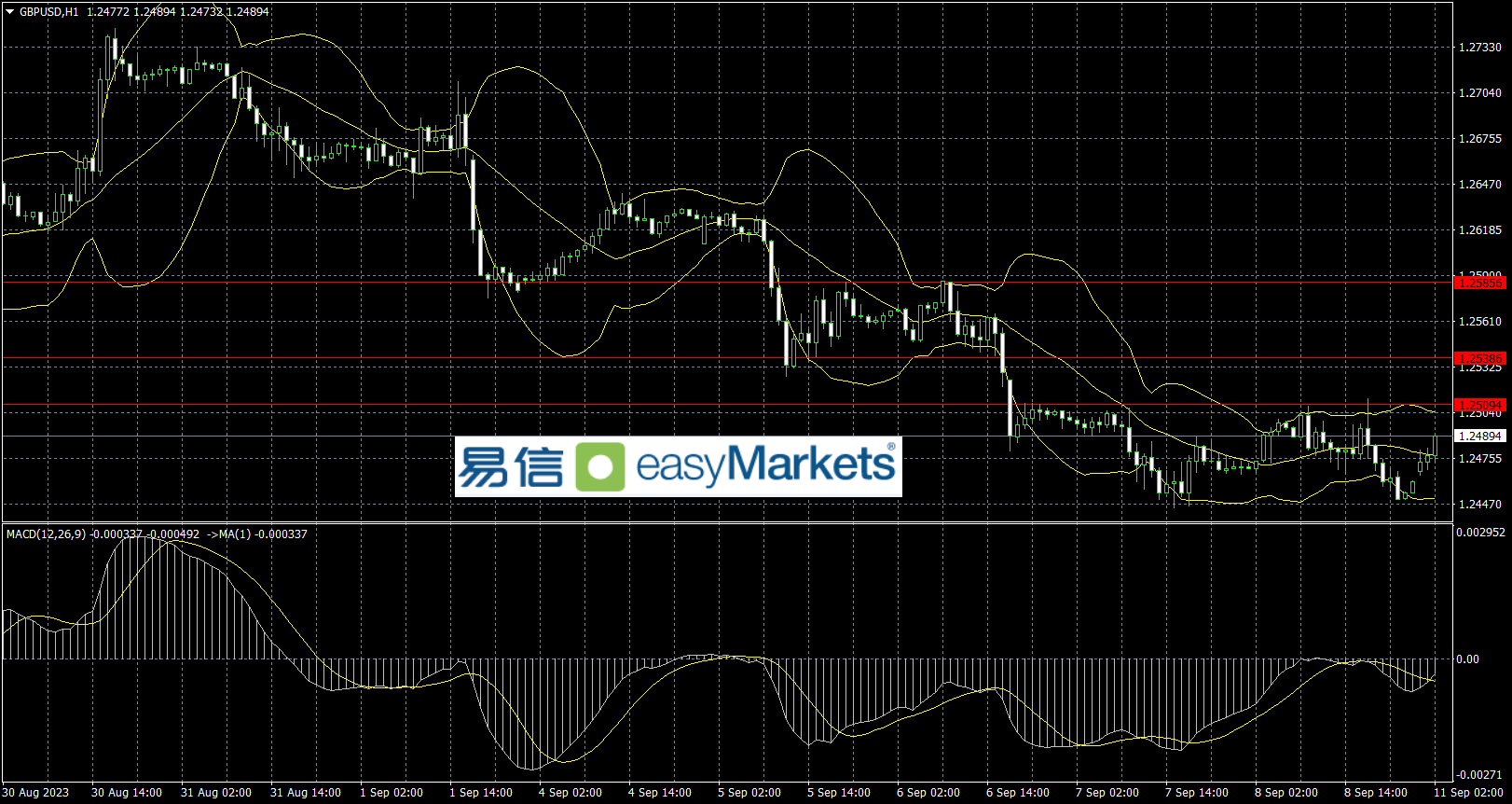Click the 30 Aug 14:00 time label
This screenshot has height=804, width=1512.
click(127, 793)
